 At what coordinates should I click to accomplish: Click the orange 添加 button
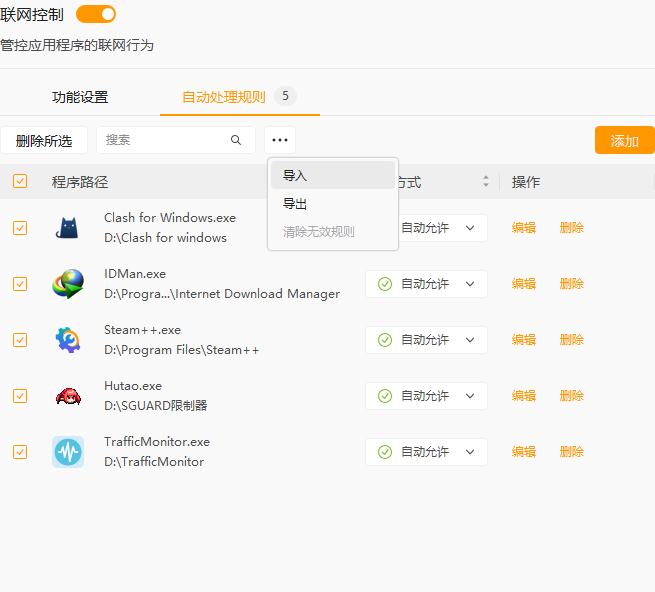(624, 141)
